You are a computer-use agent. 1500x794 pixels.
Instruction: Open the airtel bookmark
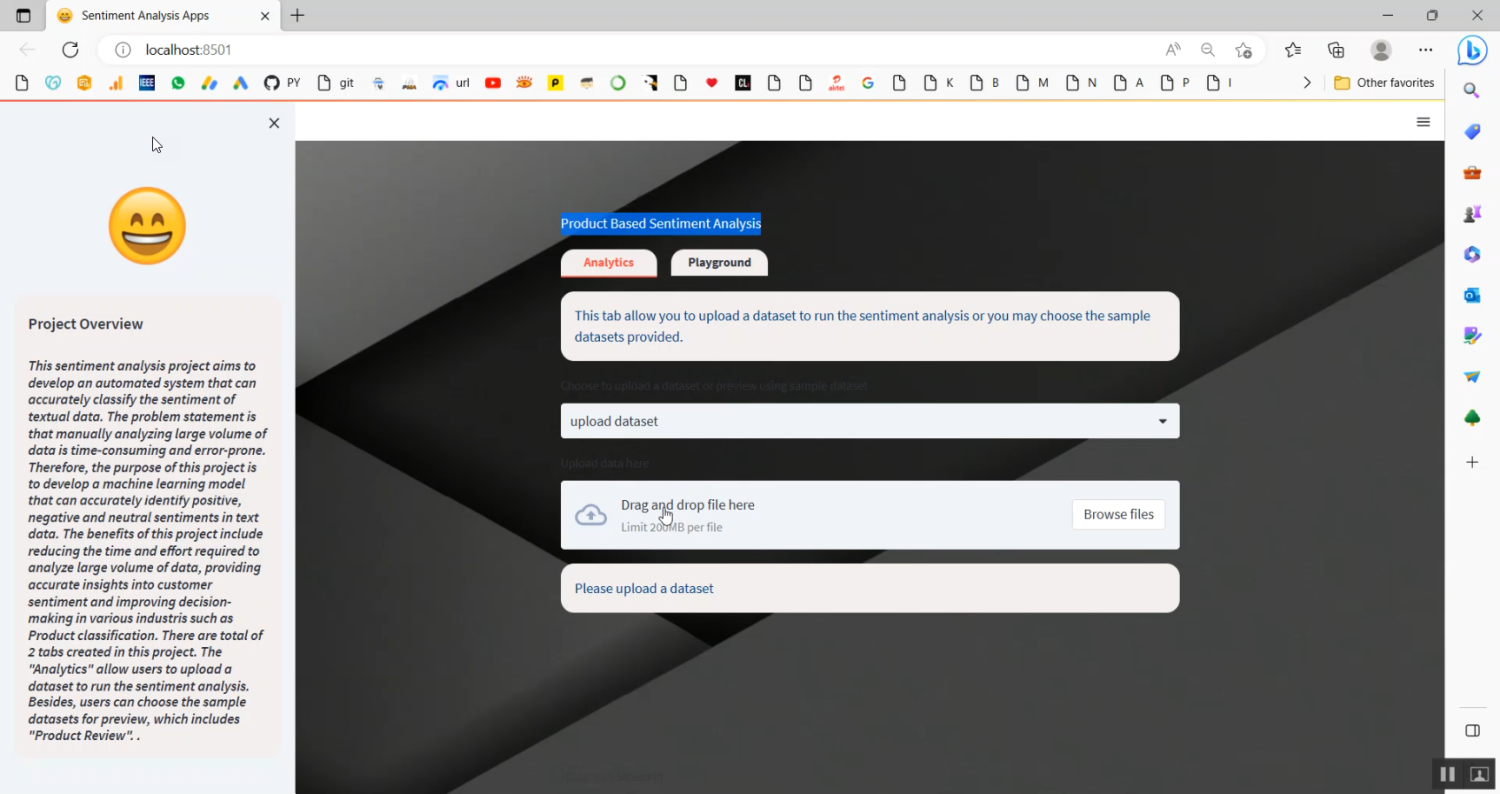pyautogui.click(x=837, y=83)
